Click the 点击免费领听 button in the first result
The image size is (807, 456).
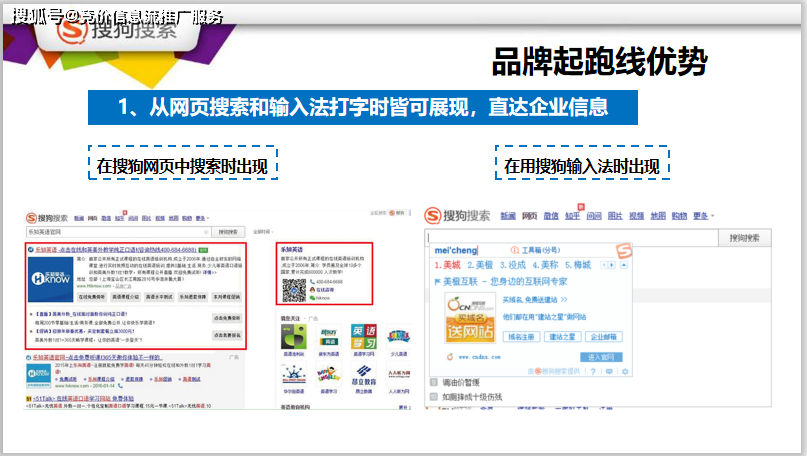tap(227, 318)
